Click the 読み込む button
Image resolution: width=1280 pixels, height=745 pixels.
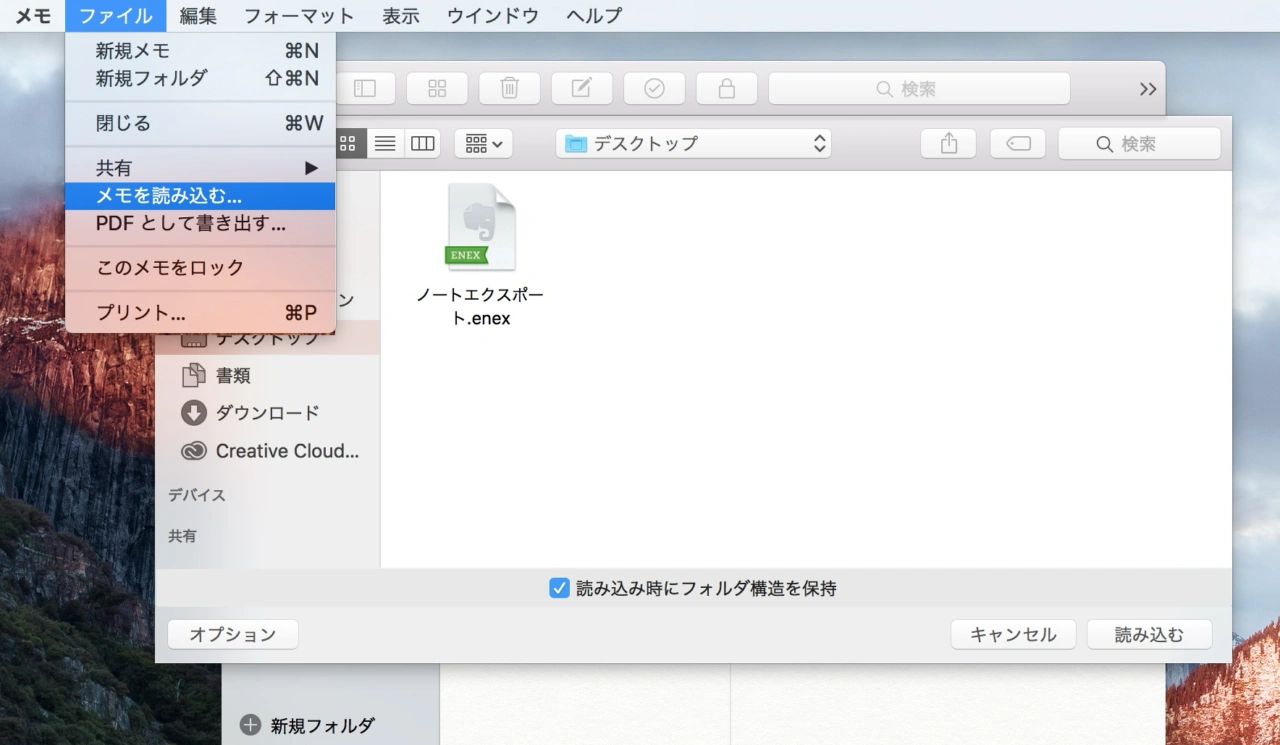1148,634
